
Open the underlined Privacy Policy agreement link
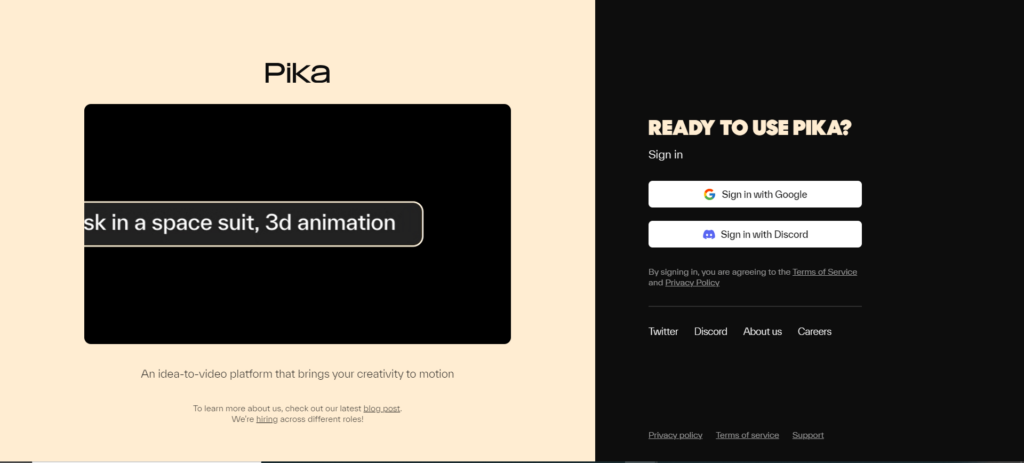coord(692,283)
